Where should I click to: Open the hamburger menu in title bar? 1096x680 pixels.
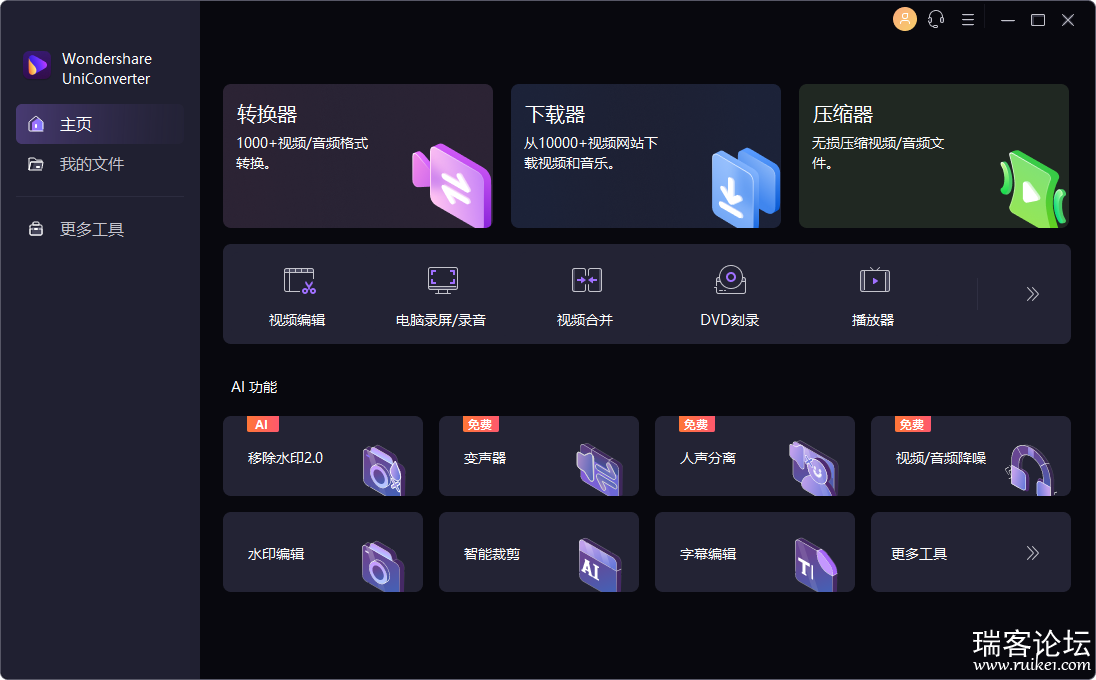[968, 20]
